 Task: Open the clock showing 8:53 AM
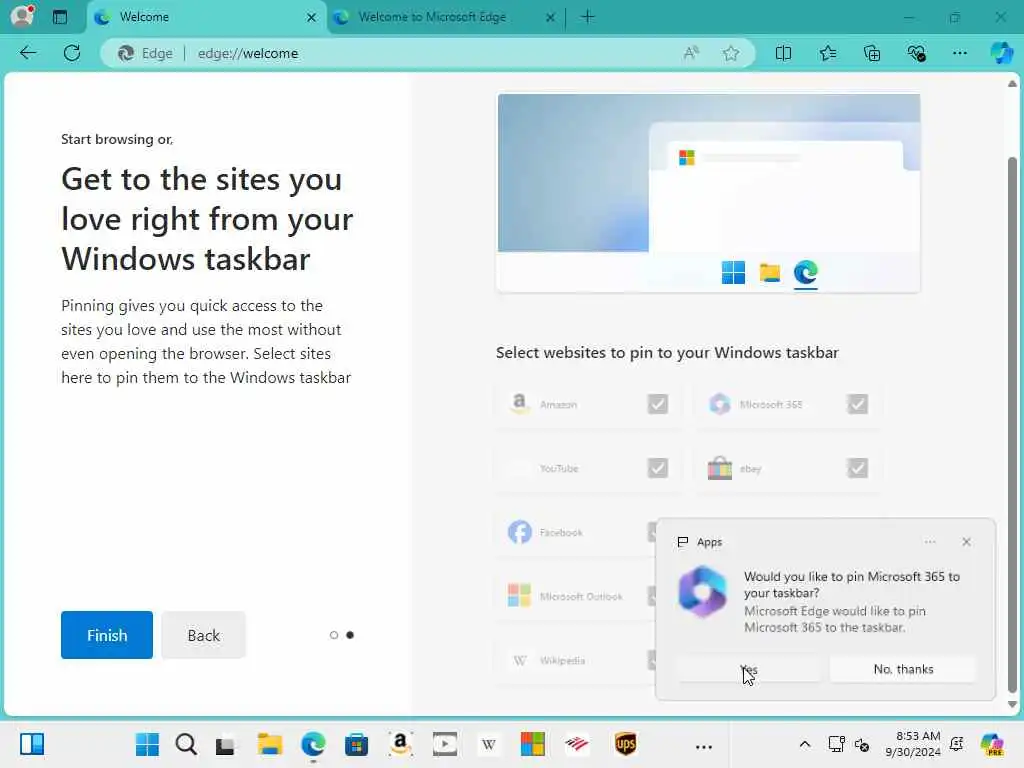click(x=913, y=744)
